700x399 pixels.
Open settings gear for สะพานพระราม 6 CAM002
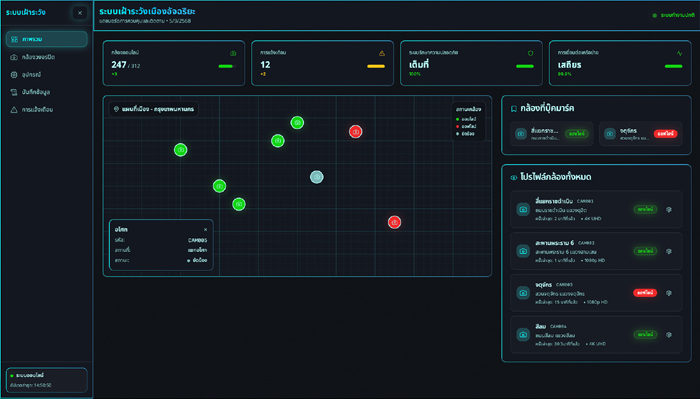click(x=669, y=251)
